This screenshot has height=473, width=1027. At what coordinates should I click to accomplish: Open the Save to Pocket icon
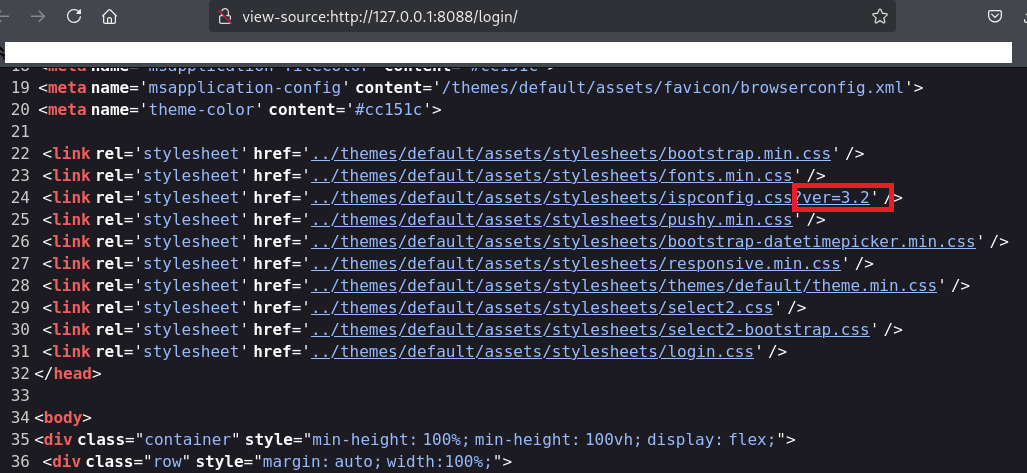(x=995, y=16)
